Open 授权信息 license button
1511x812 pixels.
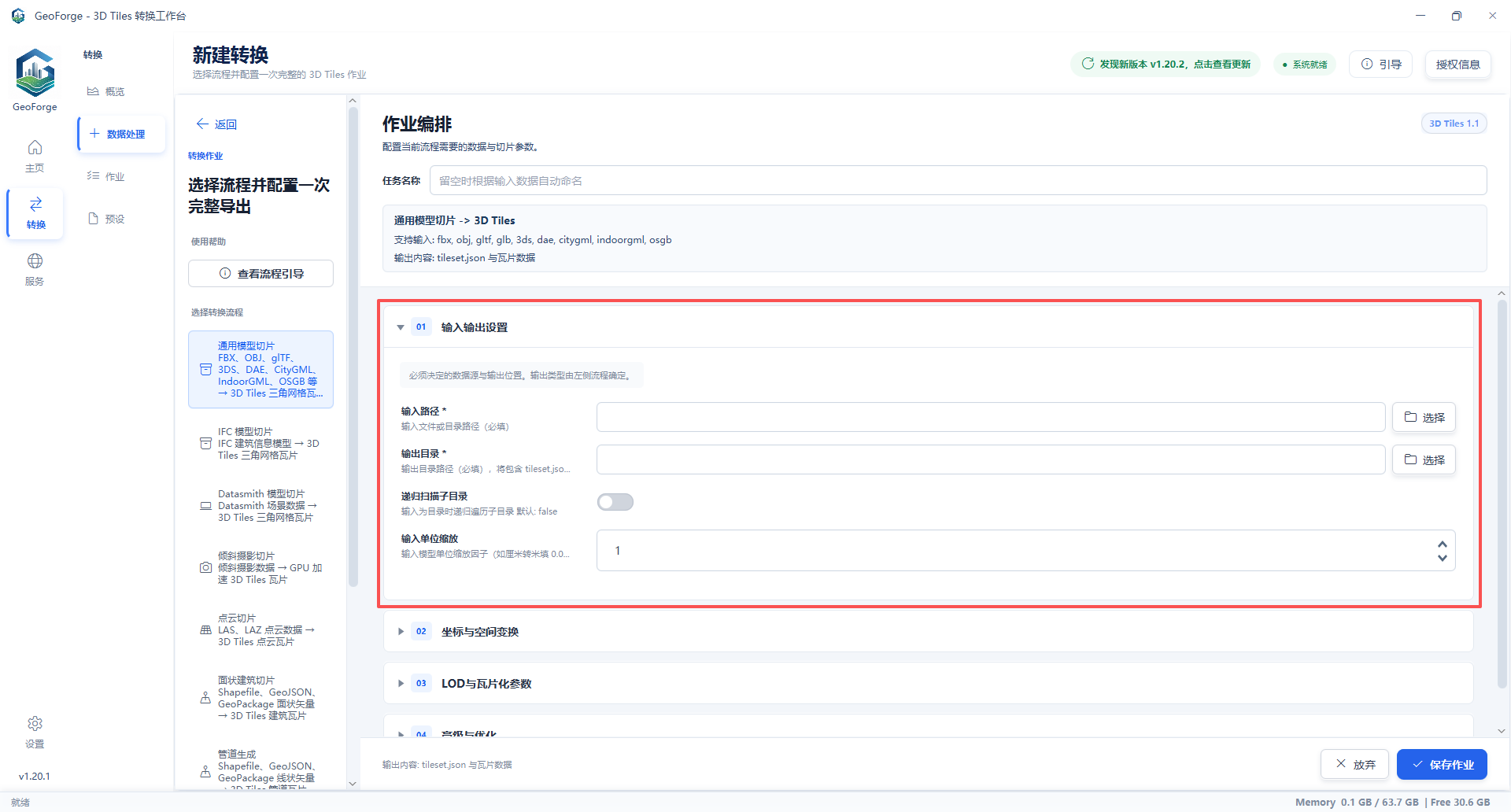(x=1457, y=64)
